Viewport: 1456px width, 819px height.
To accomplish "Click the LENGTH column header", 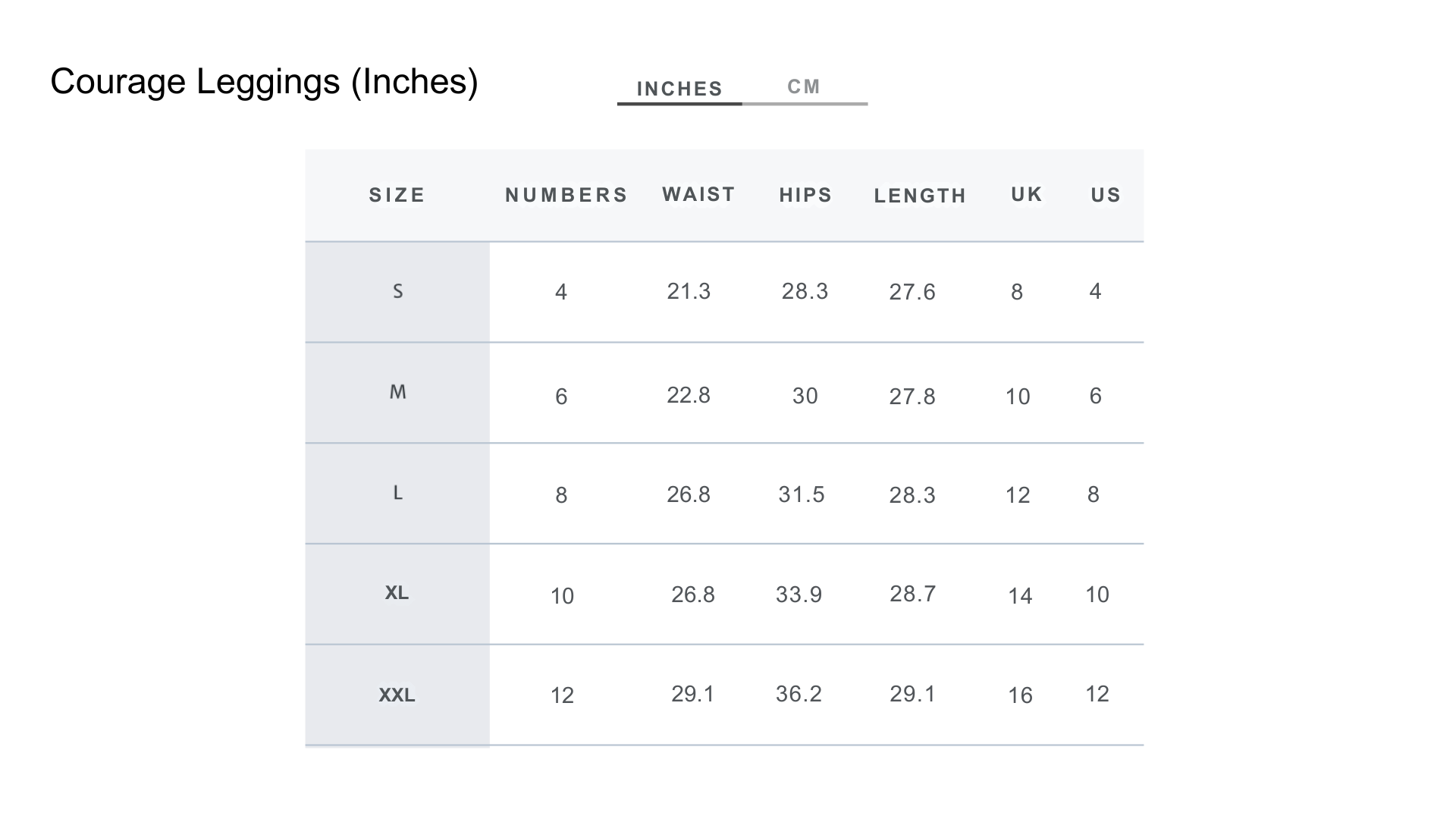I will click(x=920, y=196).
